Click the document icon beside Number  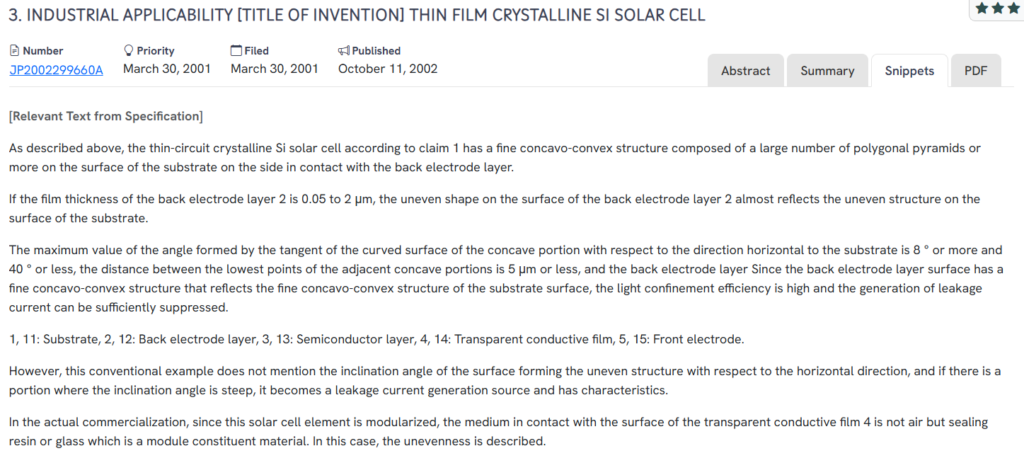point(15,50)
